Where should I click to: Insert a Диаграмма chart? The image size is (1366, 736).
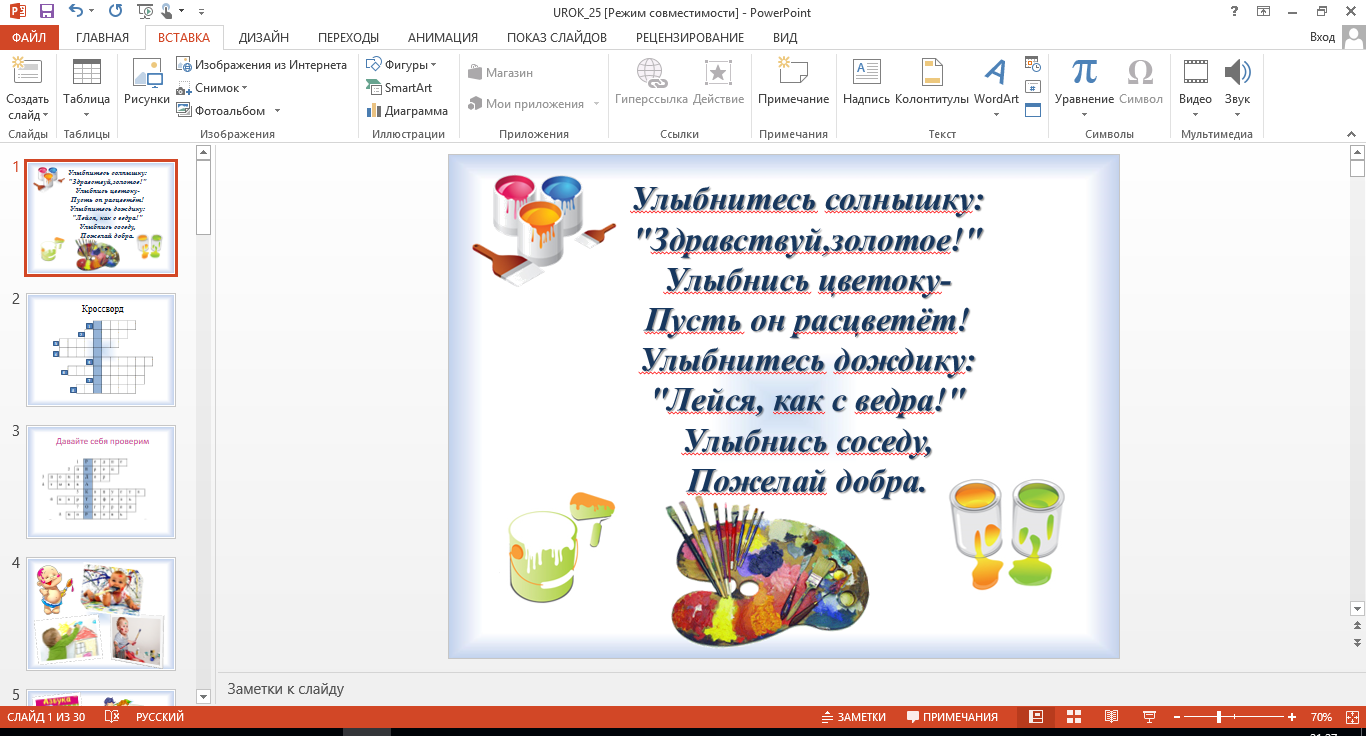(x=406, y=111)
